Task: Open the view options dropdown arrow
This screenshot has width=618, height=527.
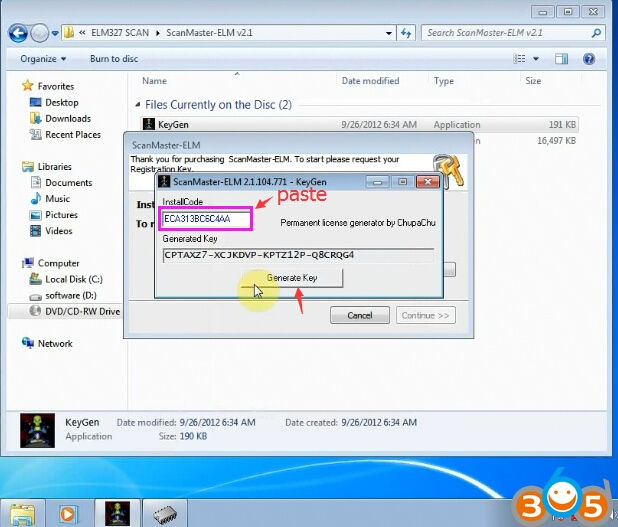Action: pos(536,59)
